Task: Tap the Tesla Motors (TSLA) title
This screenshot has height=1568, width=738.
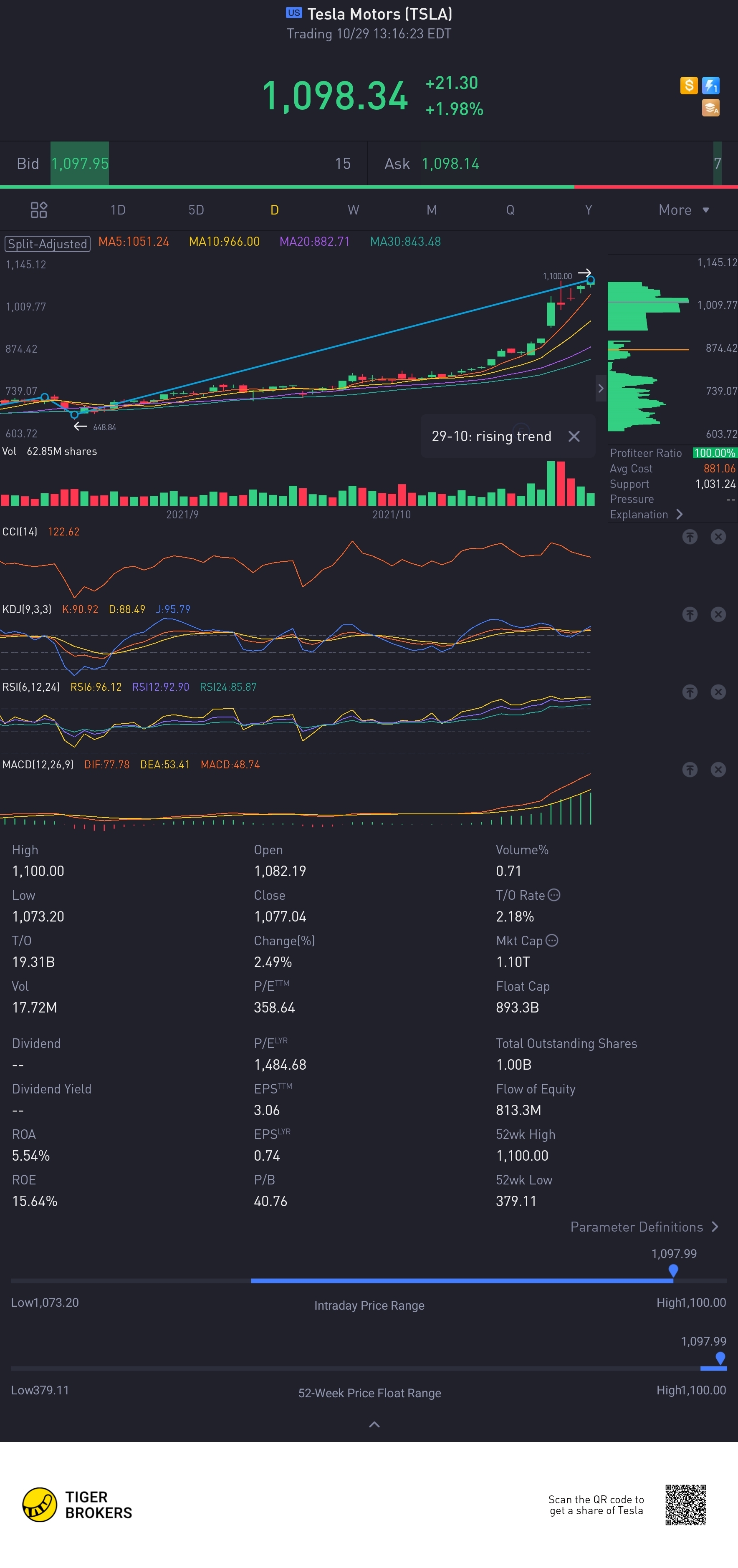Action: (379, 13)
